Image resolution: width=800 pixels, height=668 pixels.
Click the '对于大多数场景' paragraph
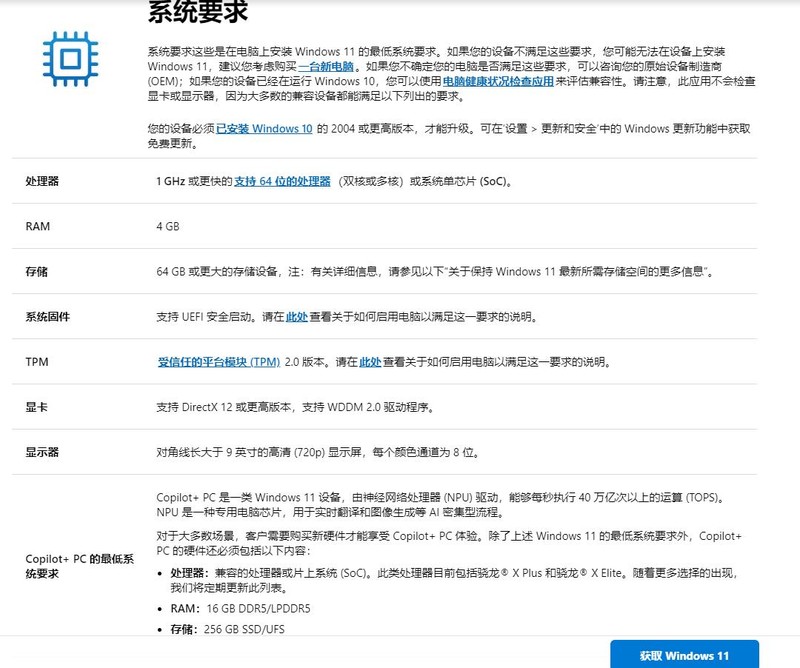tap(448, 543)
